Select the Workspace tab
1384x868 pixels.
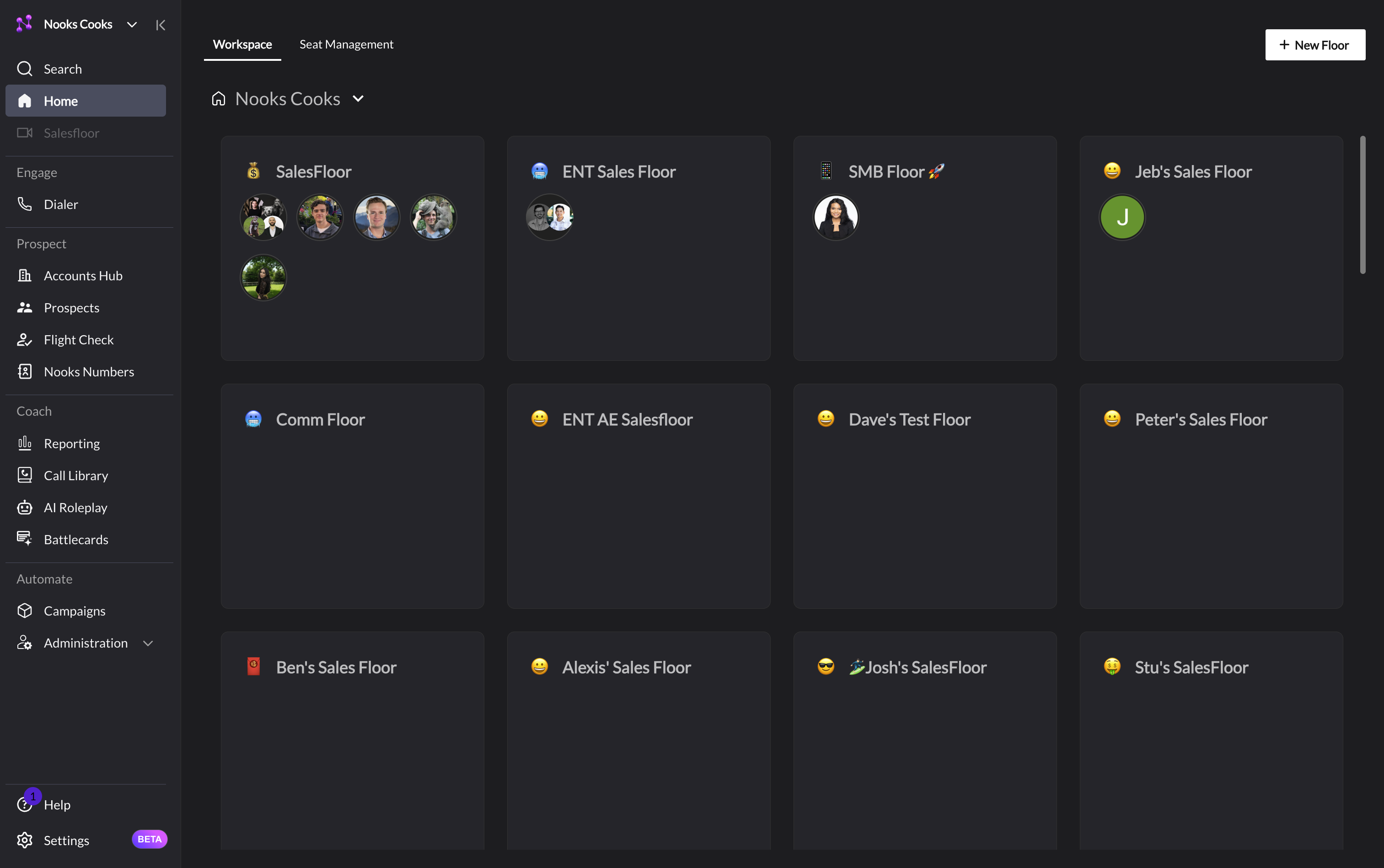[x=242, y=44]
